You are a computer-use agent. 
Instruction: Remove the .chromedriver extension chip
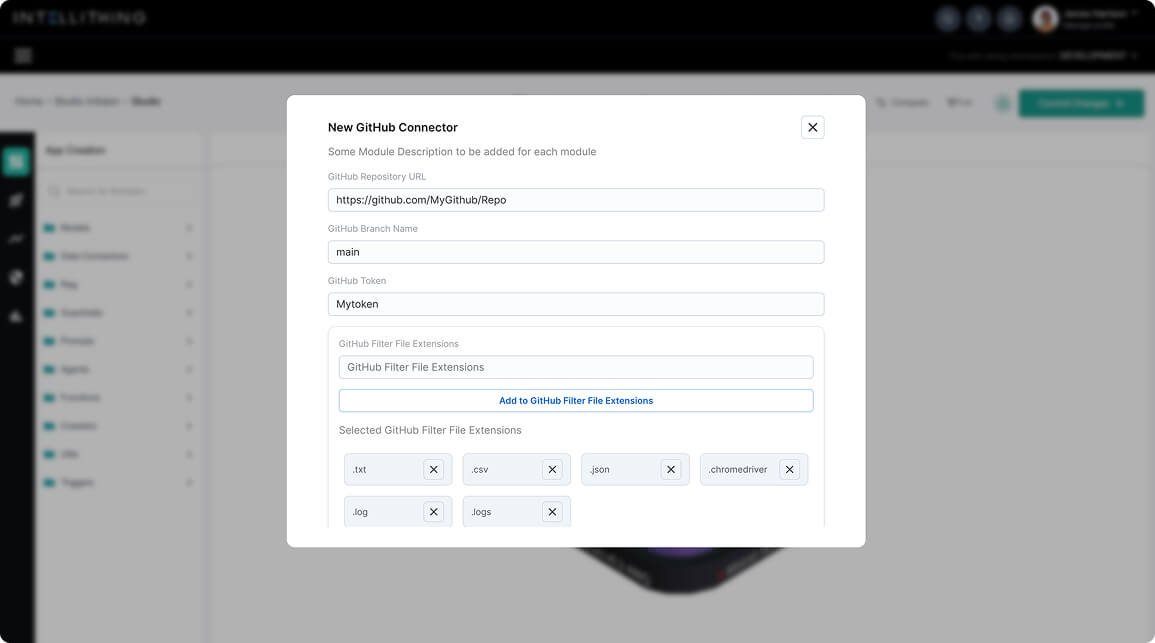tap(789, 469)
